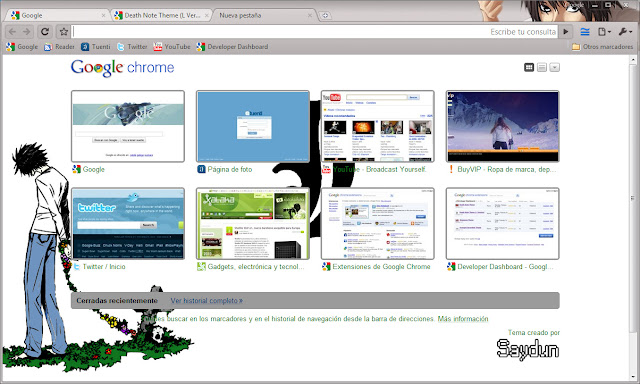Open the Developer Dashboard thumbnail
Screen dimensions: 640x384
click(x=502, y=224)
